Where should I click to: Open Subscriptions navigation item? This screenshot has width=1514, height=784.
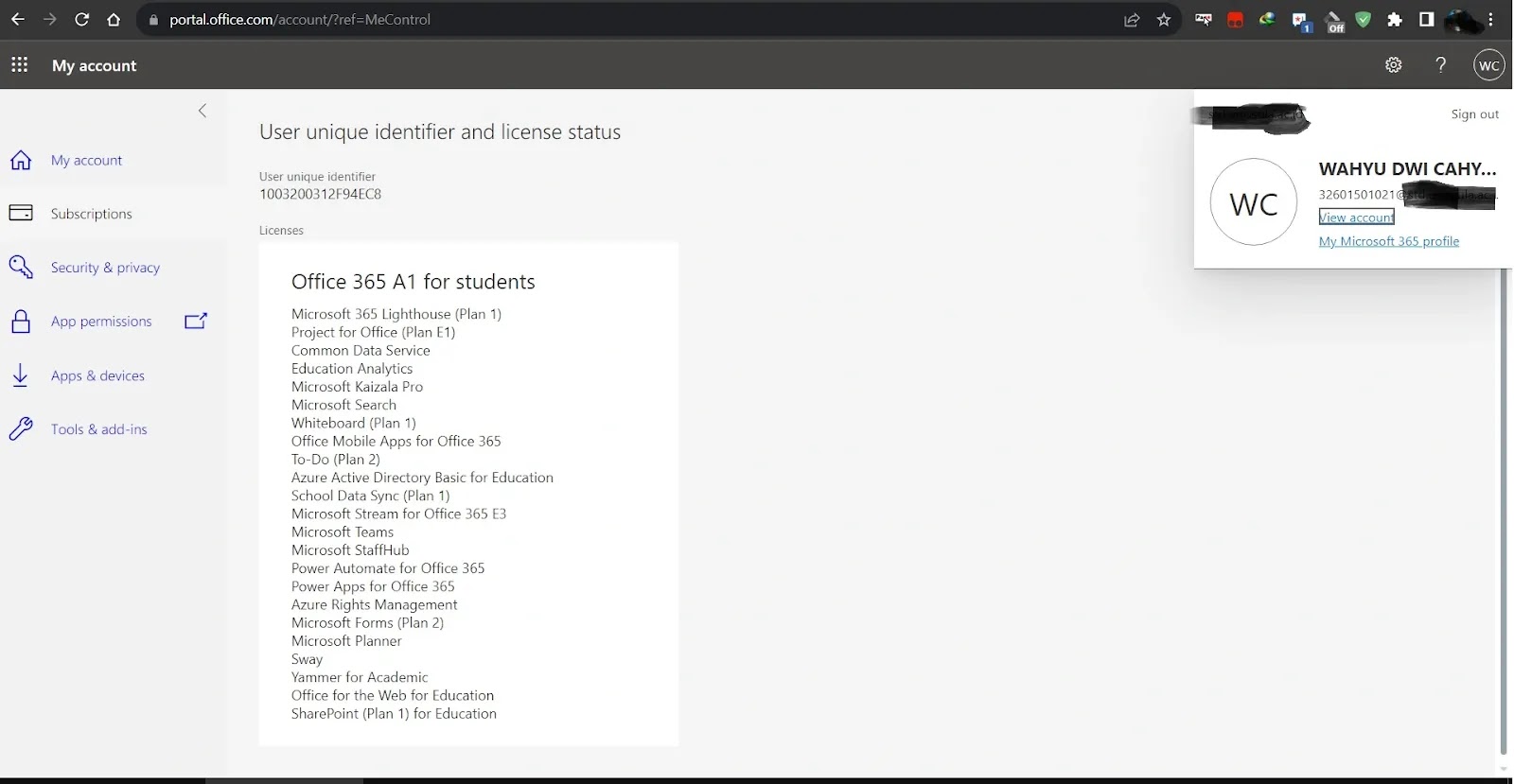coord(91,214)
